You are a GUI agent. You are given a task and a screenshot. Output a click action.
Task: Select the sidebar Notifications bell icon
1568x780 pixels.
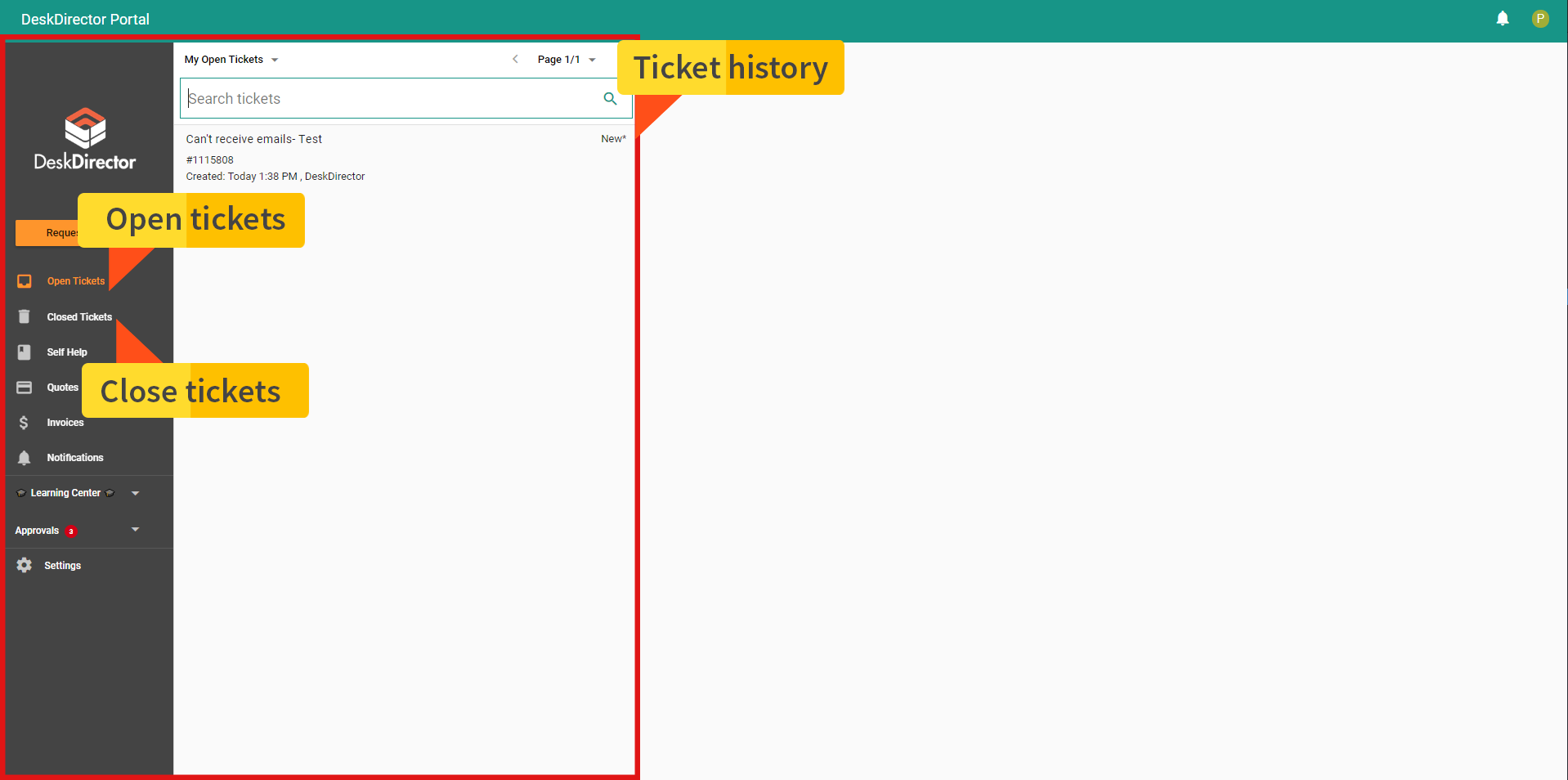pos(25,458)
